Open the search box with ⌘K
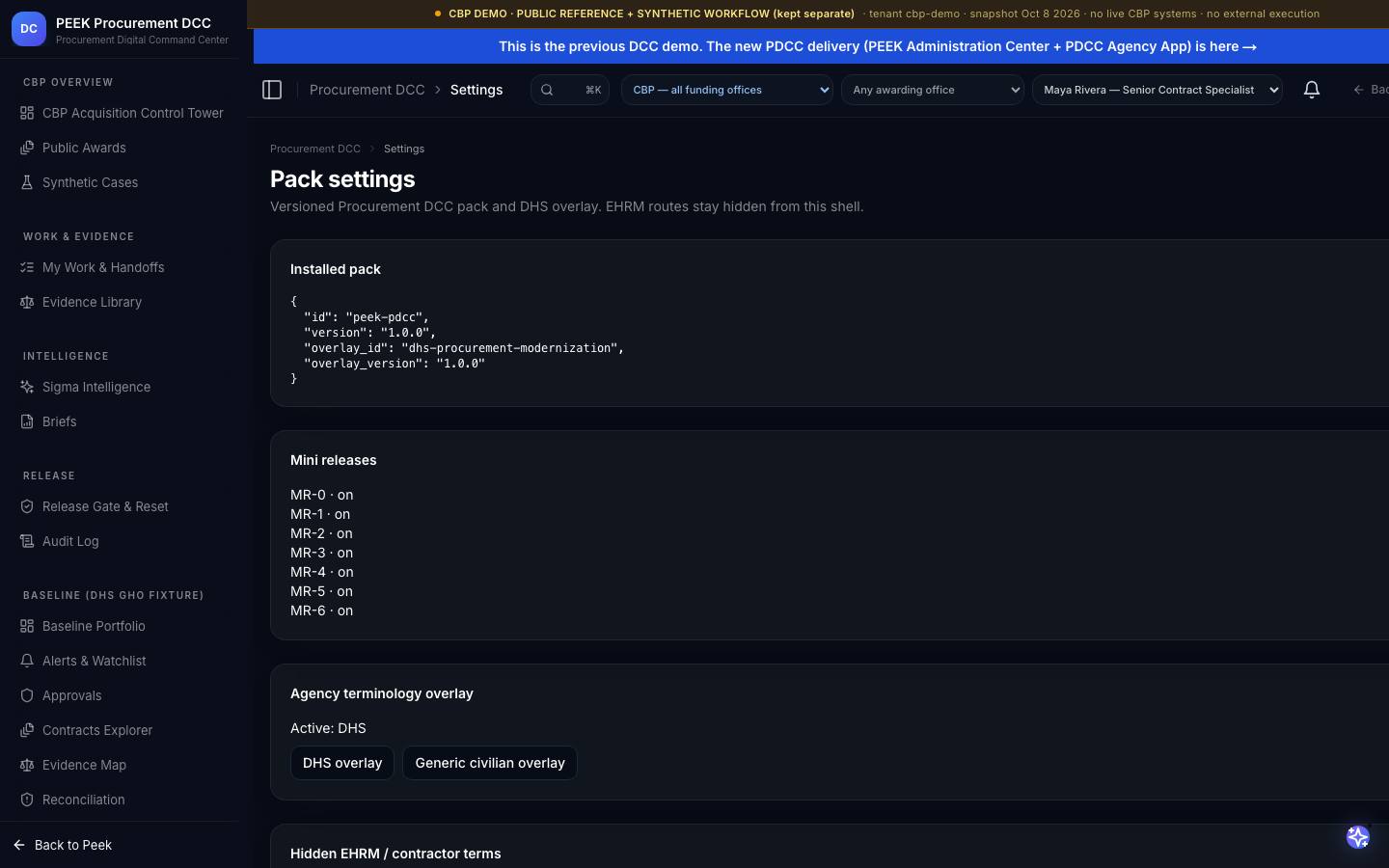The width and height of the screenshot is (1389, 868). click(570, 90)
